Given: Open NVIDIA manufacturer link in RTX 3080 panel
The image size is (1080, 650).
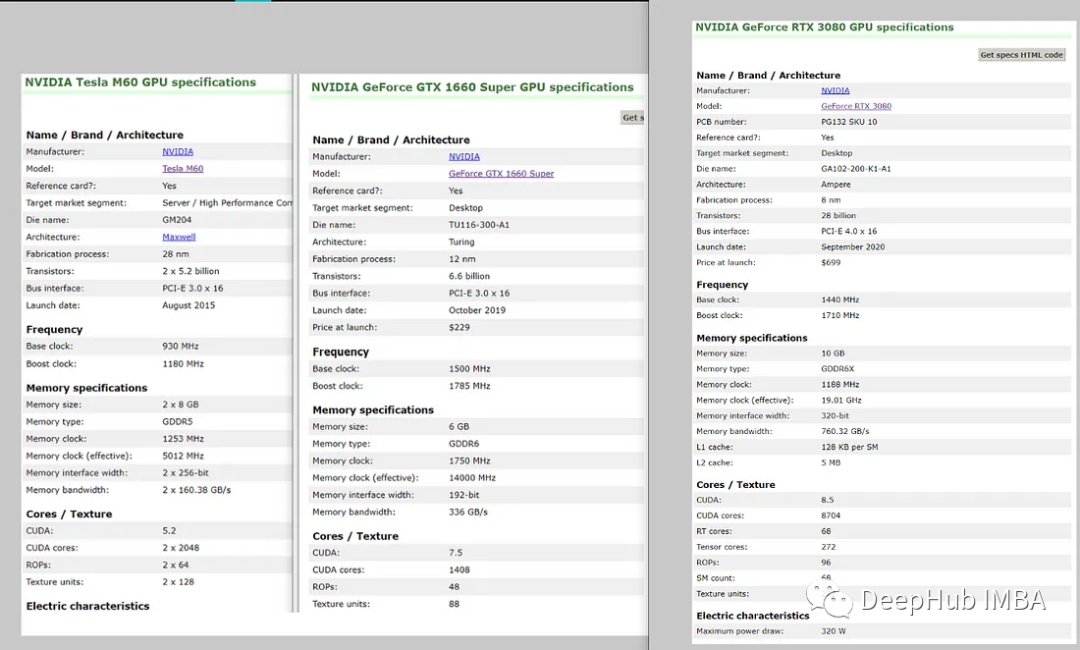Looking at the screenshot, I should pos(835,91).
